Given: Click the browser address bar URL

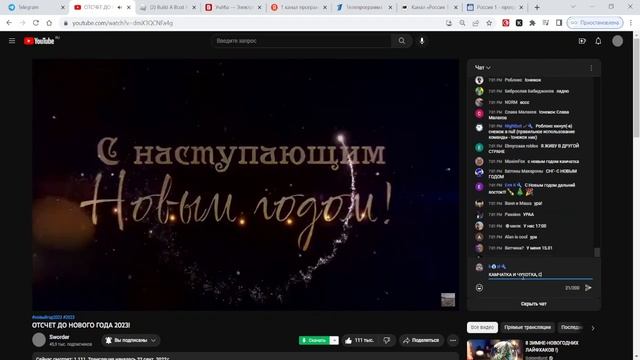Looking at the screenshot, I should pos(122,23).
